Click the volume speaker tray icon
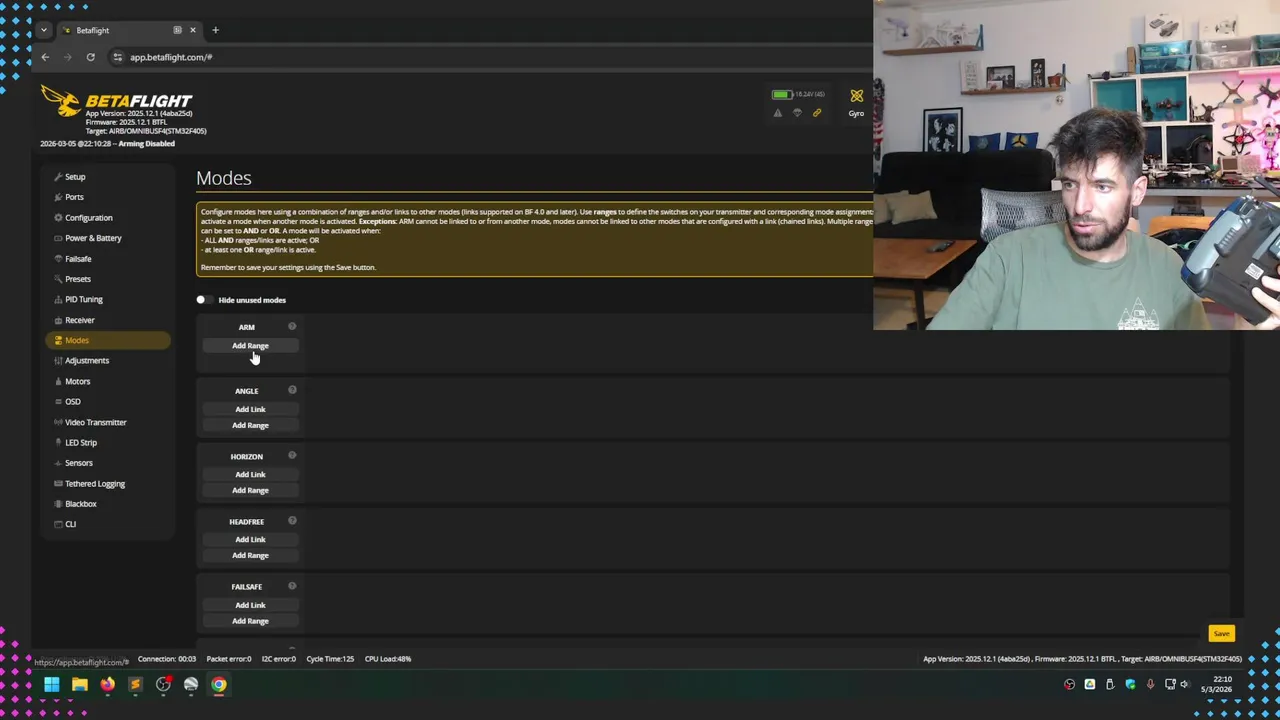The width and height of the screenshot is (1280, 720). 1184,685
